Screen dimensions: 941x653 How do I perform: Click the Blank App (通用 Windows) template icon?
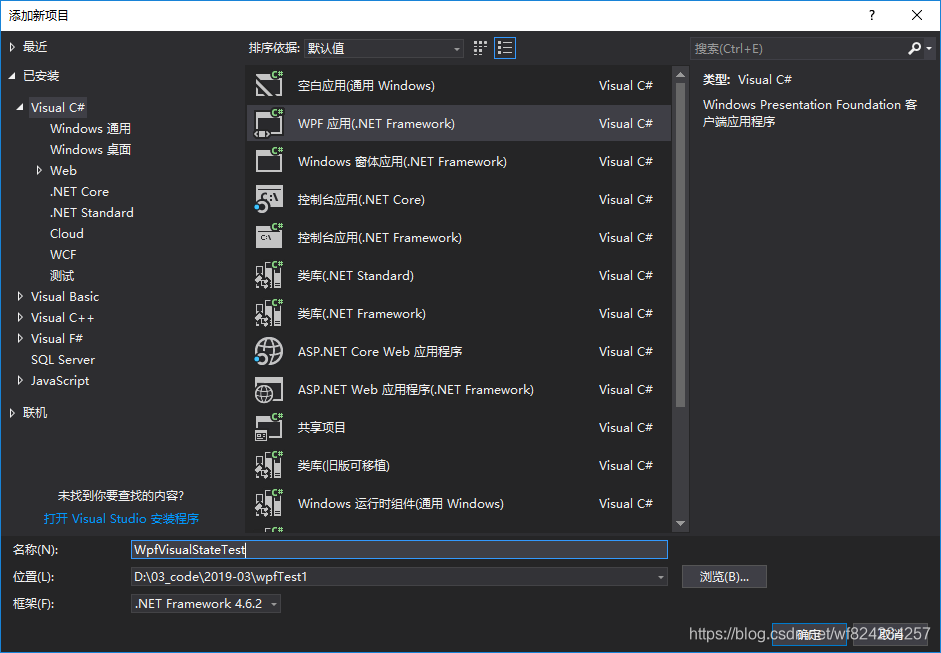click(269, 85)
